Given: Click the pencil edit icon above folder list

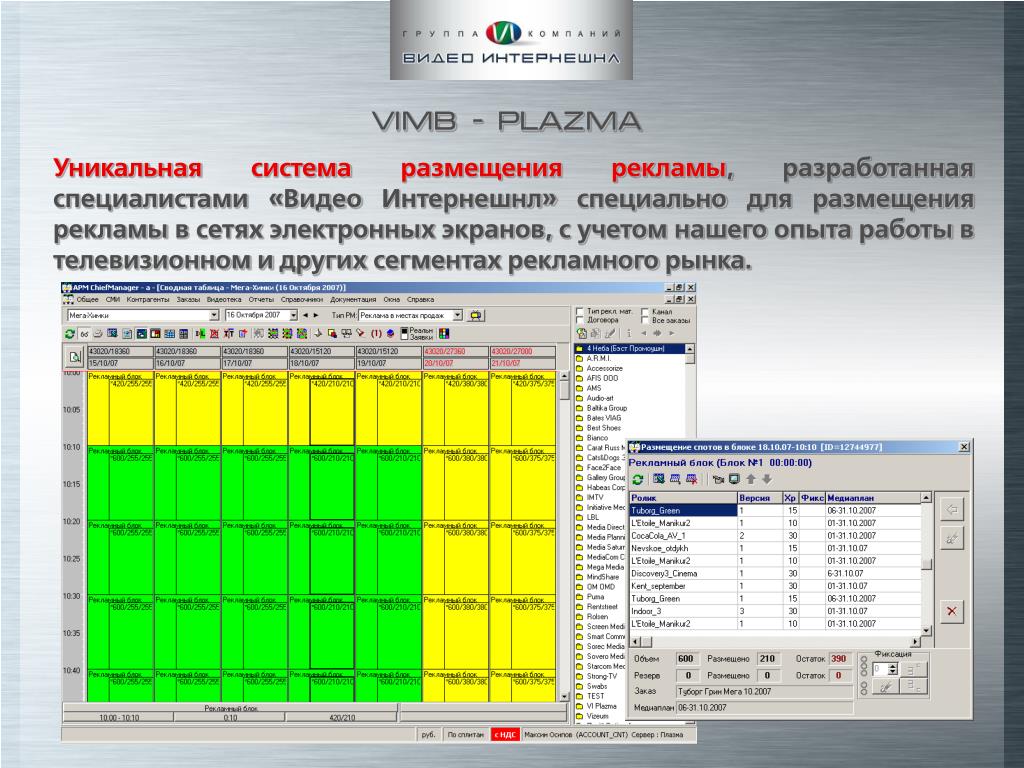Looking at the screenshot, I should 610,333.
